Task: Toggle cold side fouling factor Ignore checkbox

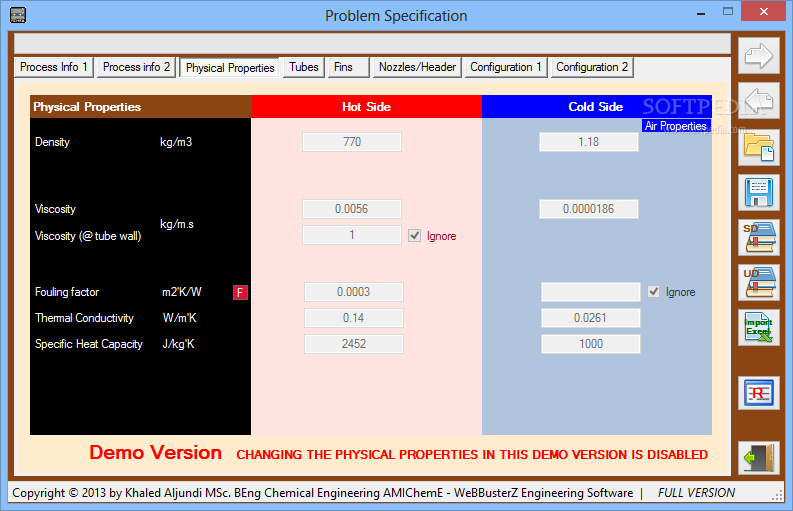Action: pyautogui.click(x=654, y=291)
